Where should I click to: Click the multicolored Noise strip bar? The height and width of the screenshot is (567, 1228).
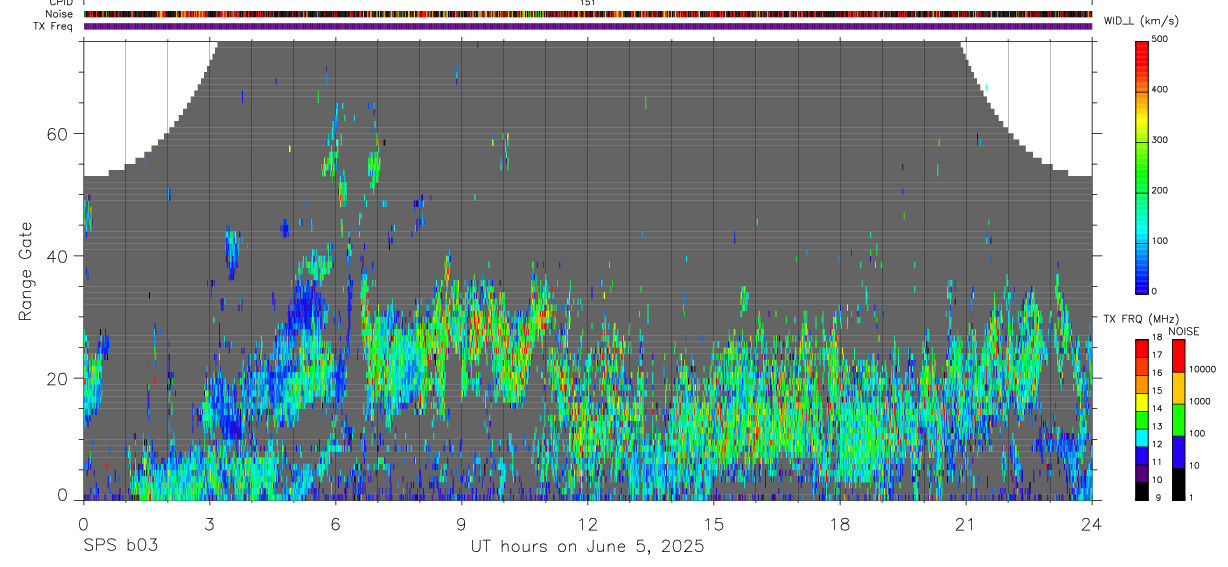tap(587, 14)
